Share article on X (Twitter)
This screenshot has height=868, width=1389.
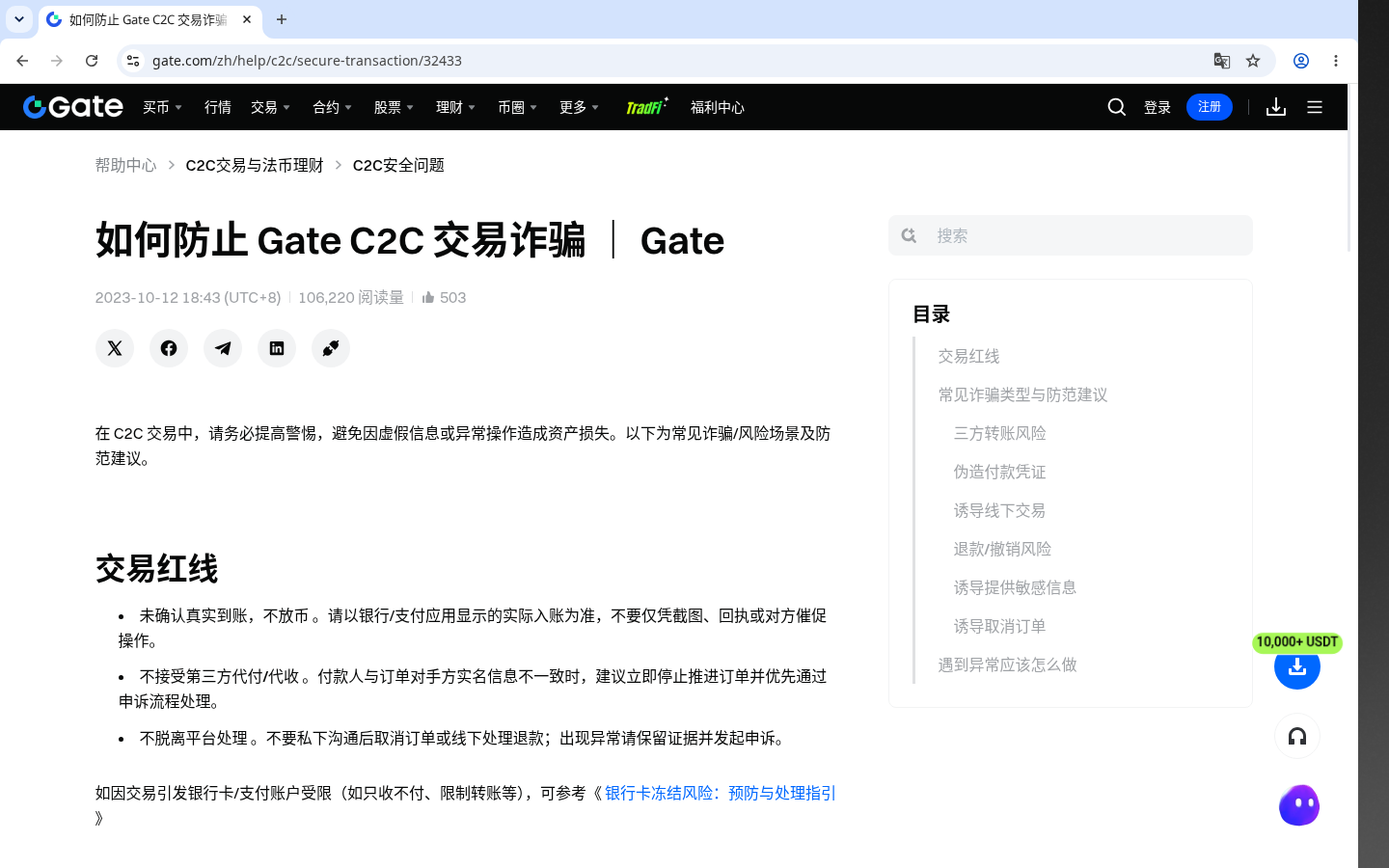[115, 348]
